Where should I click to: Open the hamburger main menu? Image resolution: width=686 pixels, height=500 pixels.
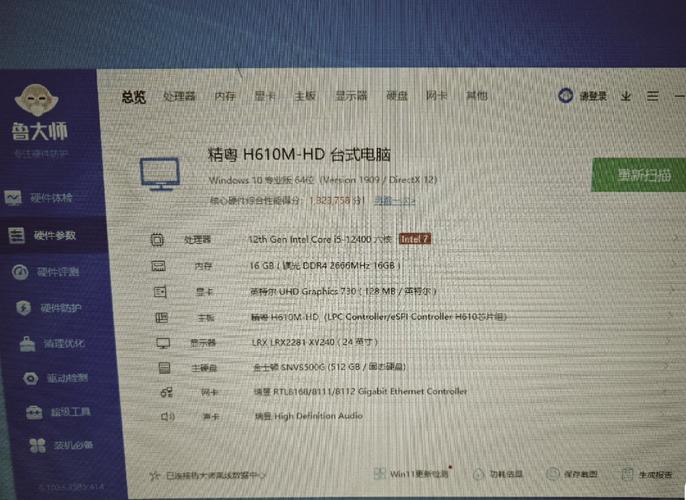coord(653,96)
